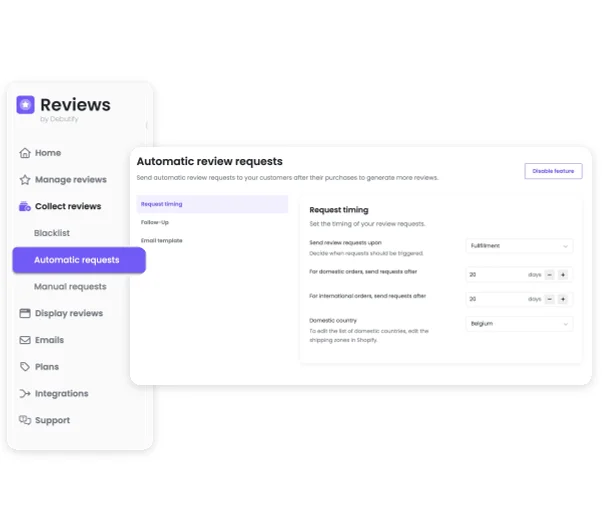The width and height of the screenshot is (603, 521).
Task: Click the 'Domestic country' label
Action: [333, 320]
